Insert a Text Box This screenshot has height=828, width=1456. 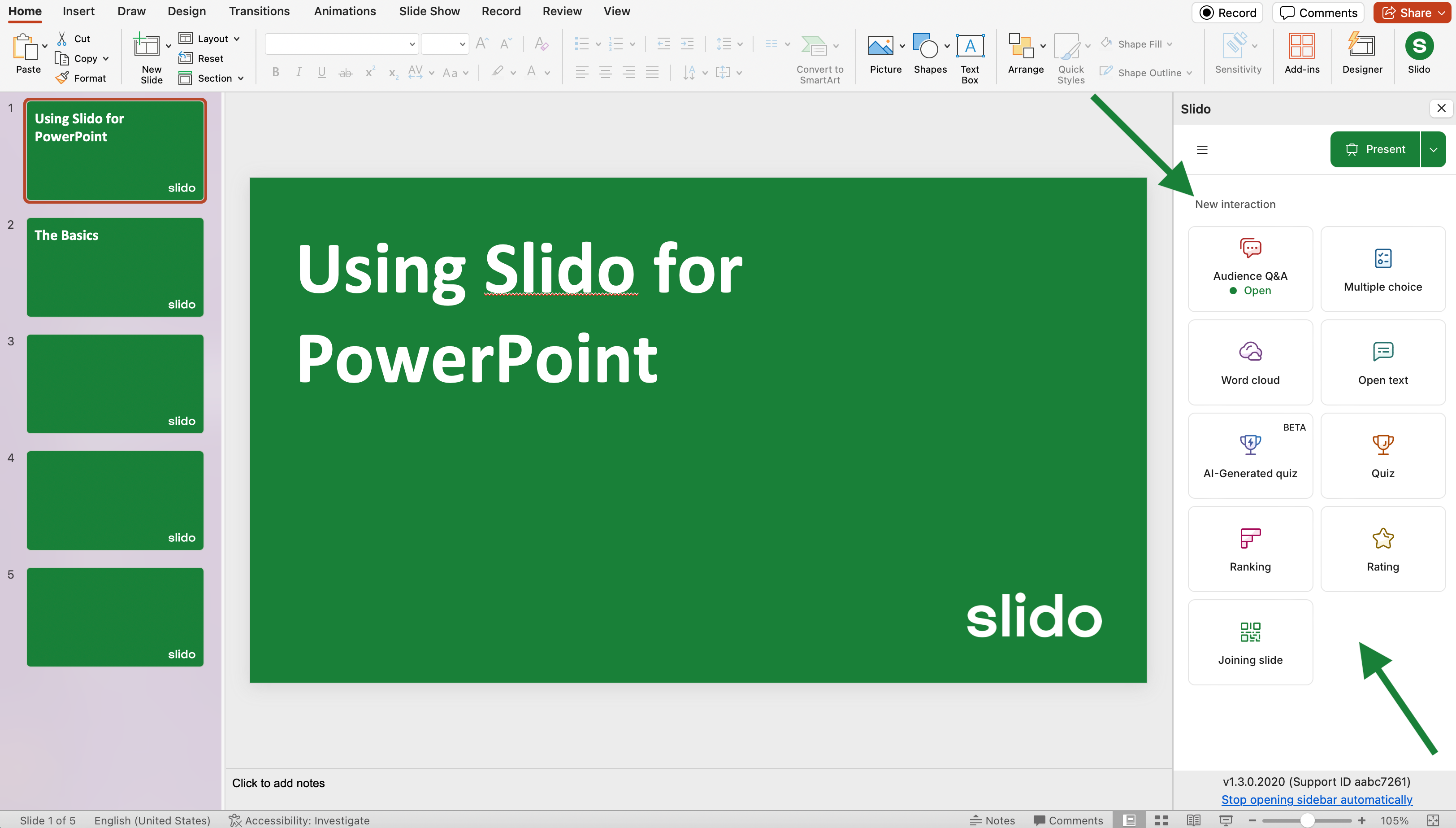click(x=970, y=59)
